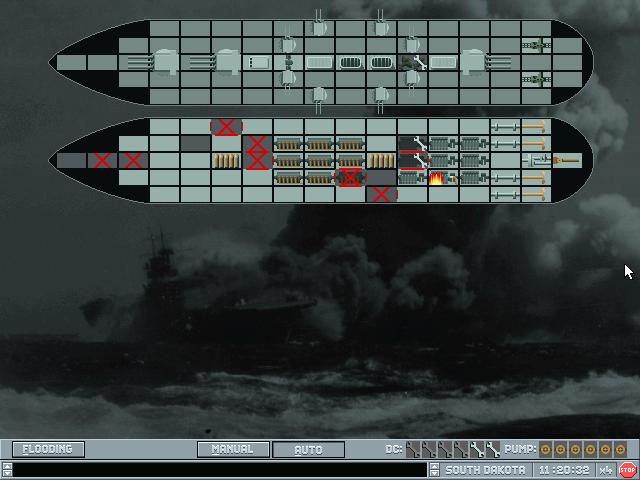
Task: Click the message log scroll-up arrow
Action: (x=7, y=466)
